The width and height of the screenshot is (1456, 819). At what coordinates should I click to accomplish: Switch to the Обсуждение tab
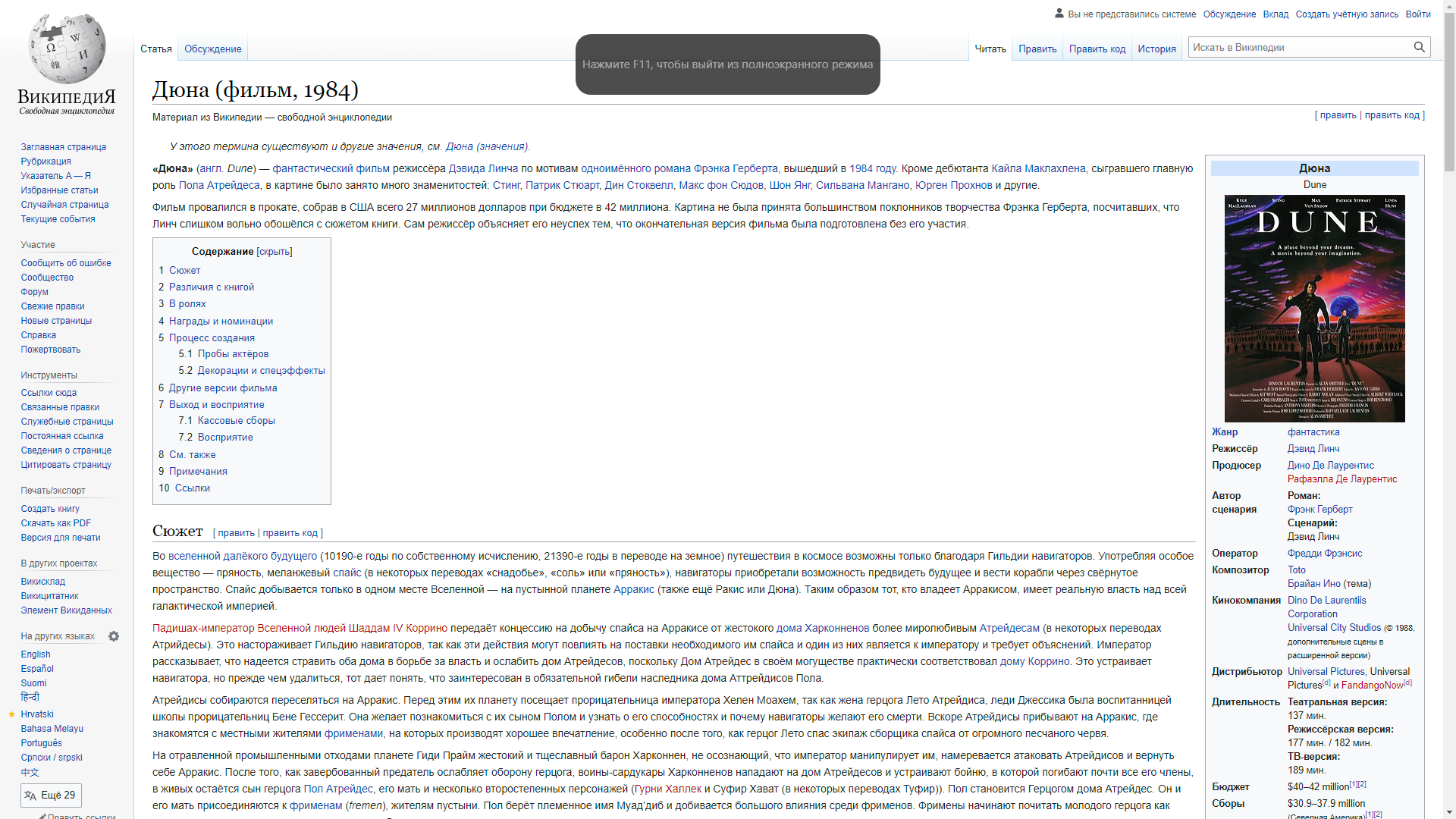point(212,49)
